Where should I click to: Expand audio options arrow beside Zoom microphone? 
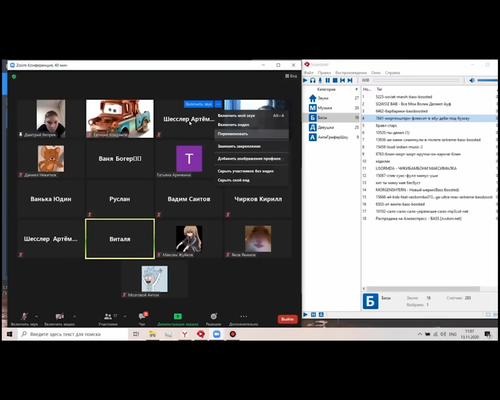(36, 316)
